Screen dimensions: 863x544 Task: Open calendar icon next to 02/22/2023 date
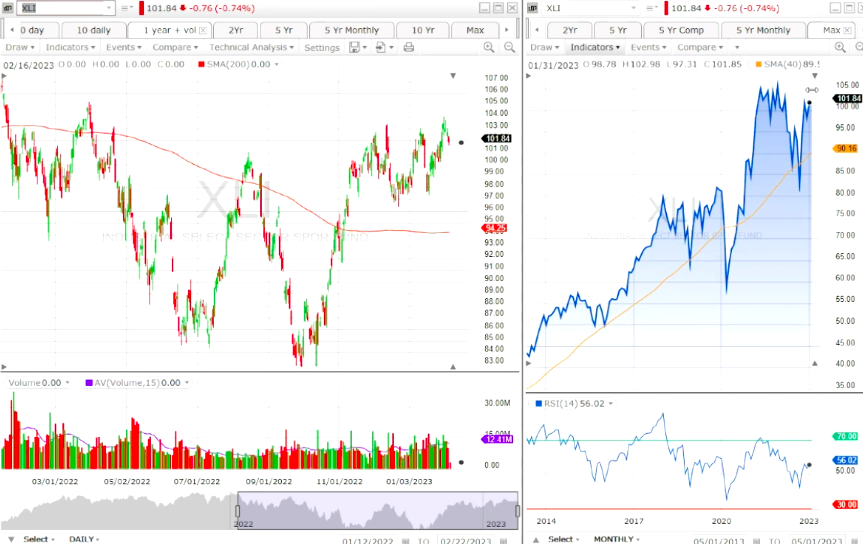tap(502, 541)
